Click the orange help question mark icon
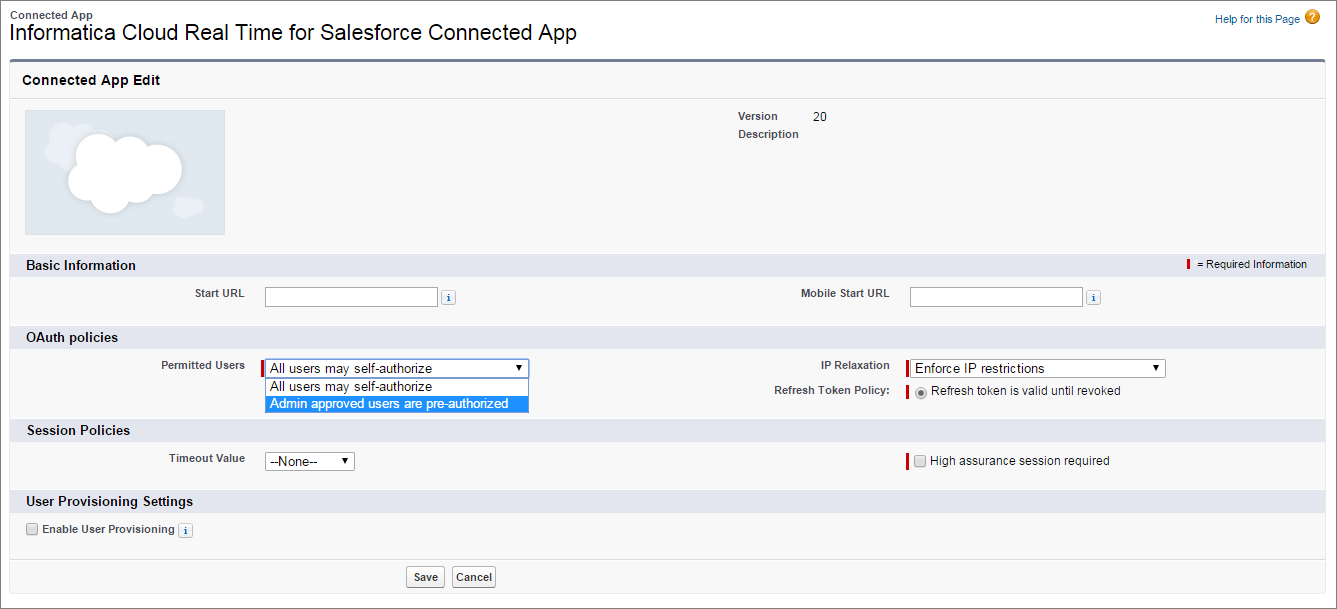Image resolution: width=1337 pixels, height=609 pixels. 1313,17
